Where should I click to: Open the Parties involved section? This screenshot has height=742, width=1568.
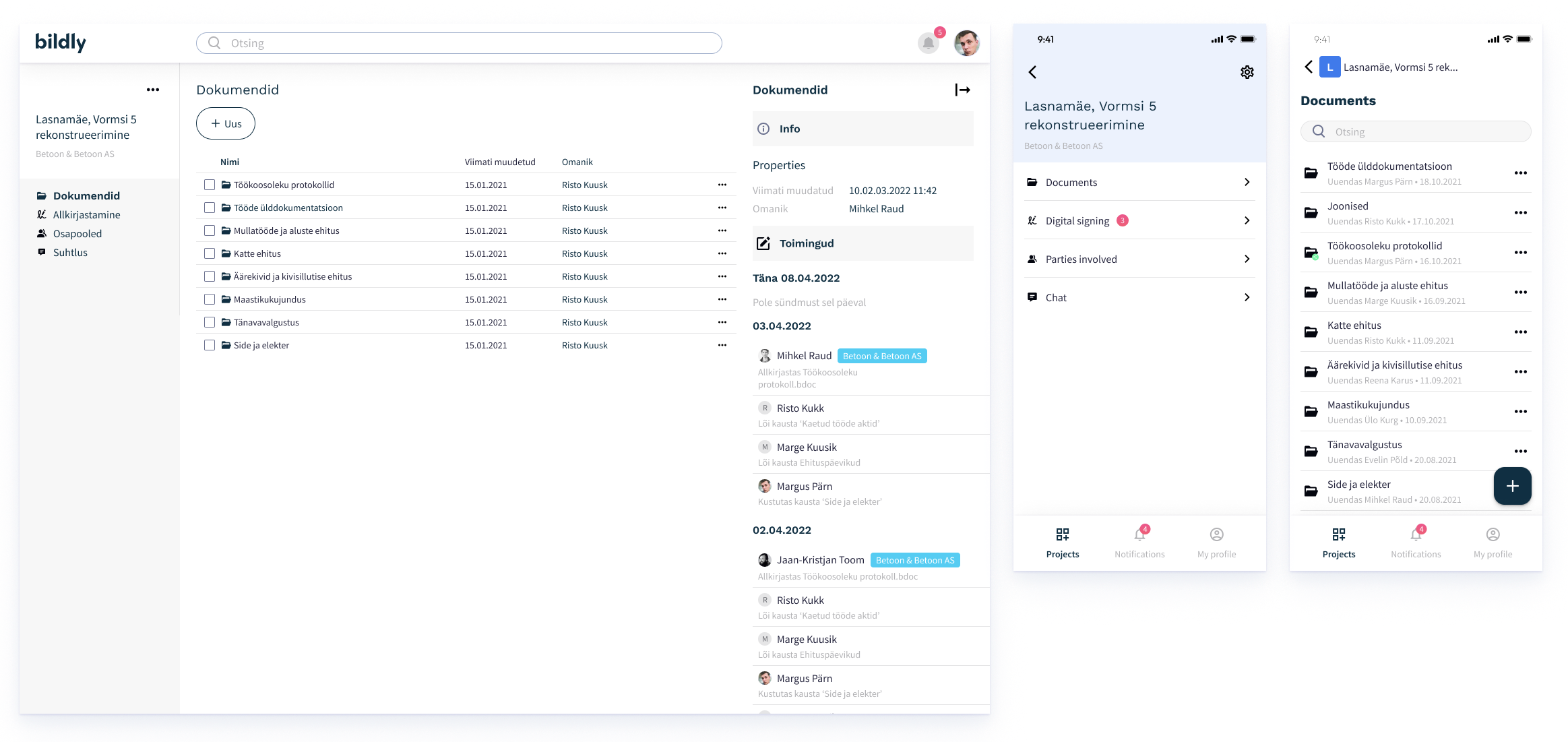tap(1140, 259)
